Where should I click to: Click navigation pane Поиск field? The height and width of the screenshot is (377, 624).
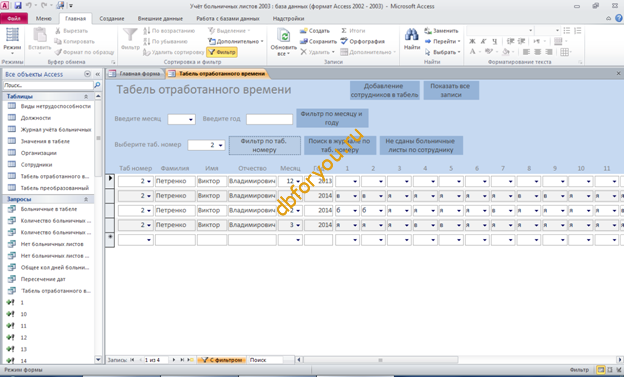48,85
